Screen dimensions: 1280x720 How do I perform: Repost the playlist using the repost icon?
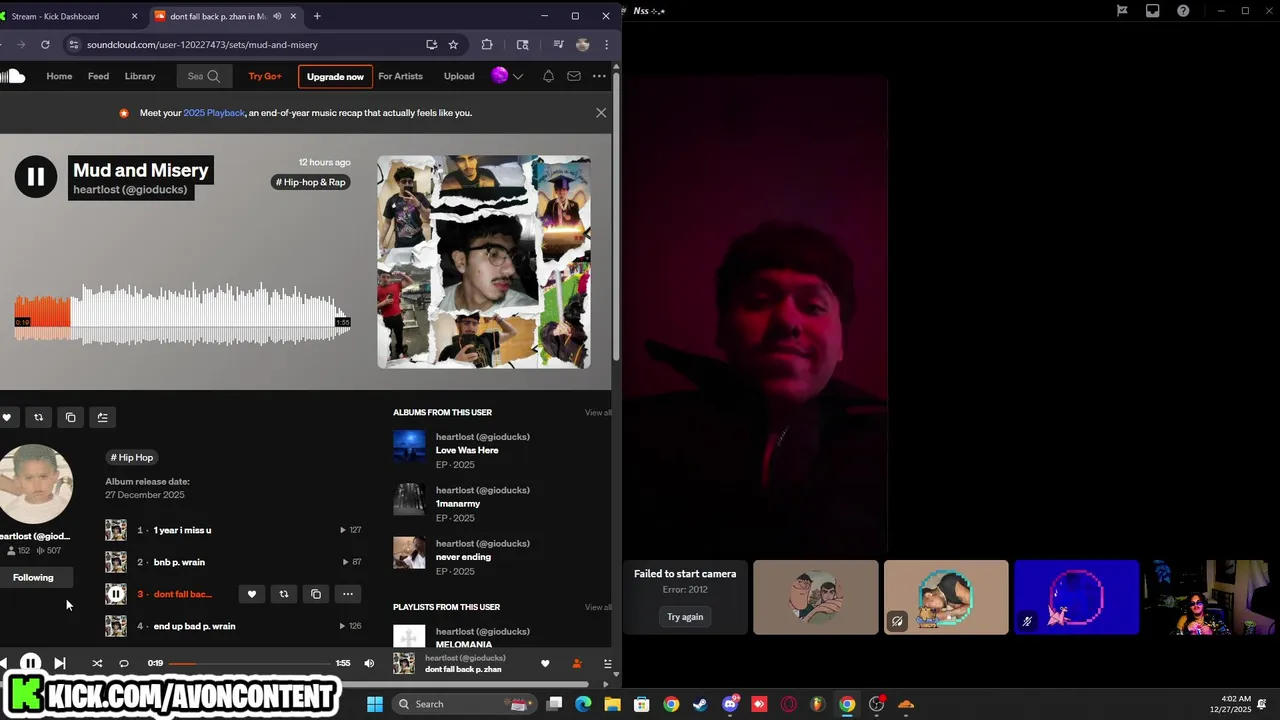point(38,417)
